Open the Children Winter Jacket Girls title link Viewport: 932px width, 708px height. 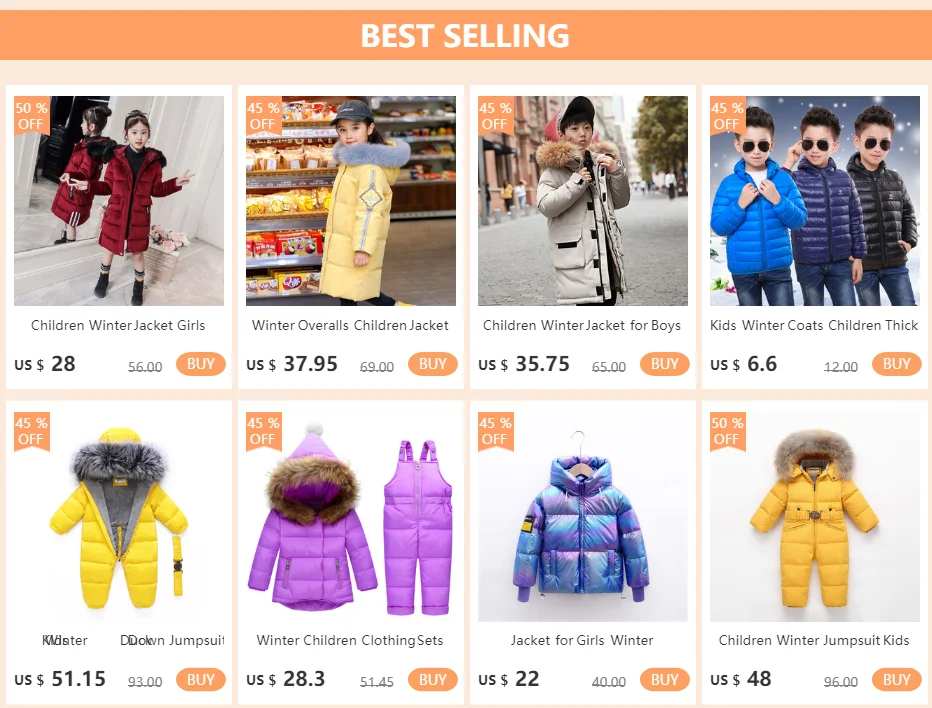click(118, 325)
